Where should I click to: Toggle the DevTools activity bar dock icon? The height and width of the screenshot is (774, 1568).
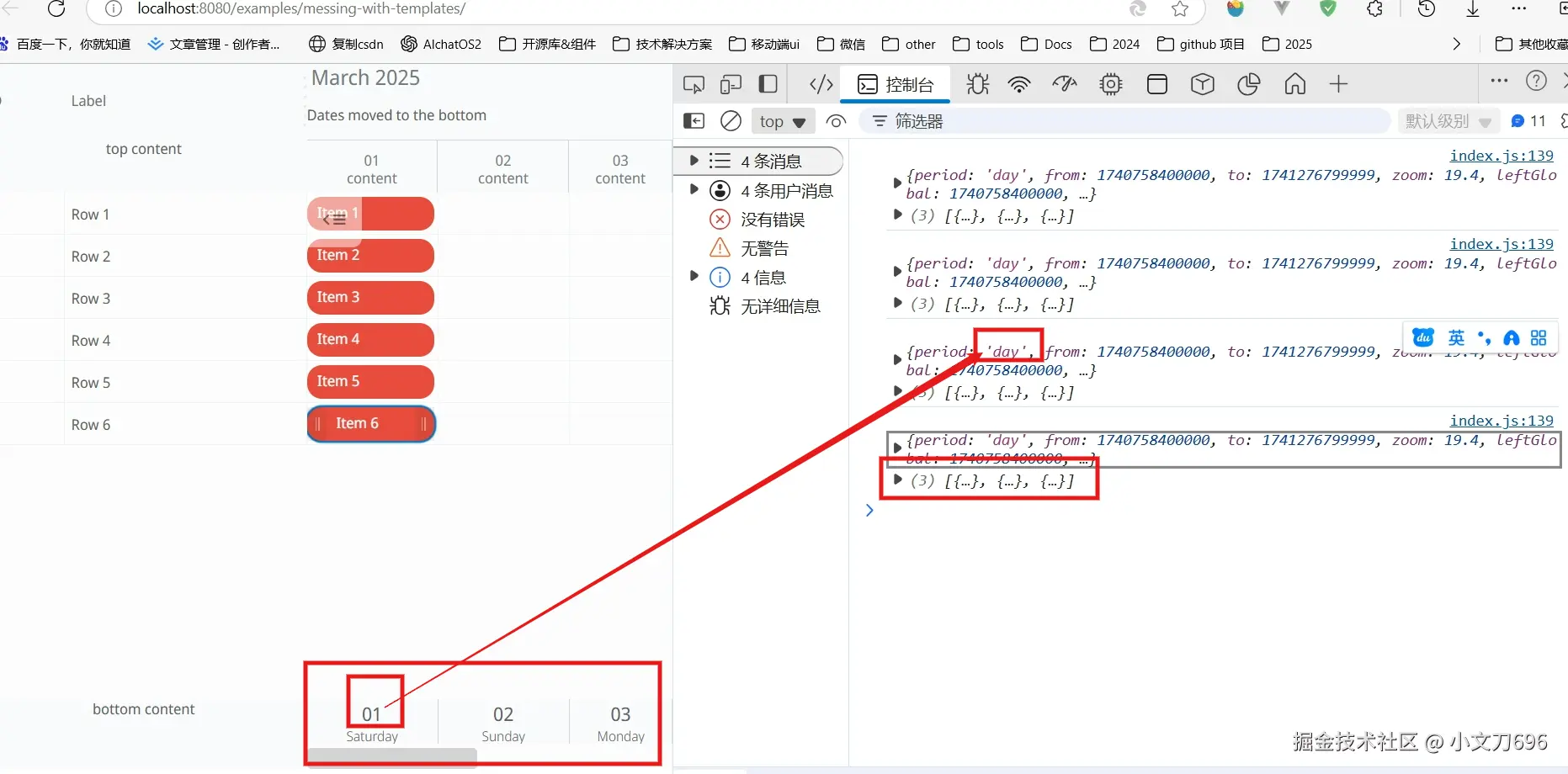click(x=768, y=84)
